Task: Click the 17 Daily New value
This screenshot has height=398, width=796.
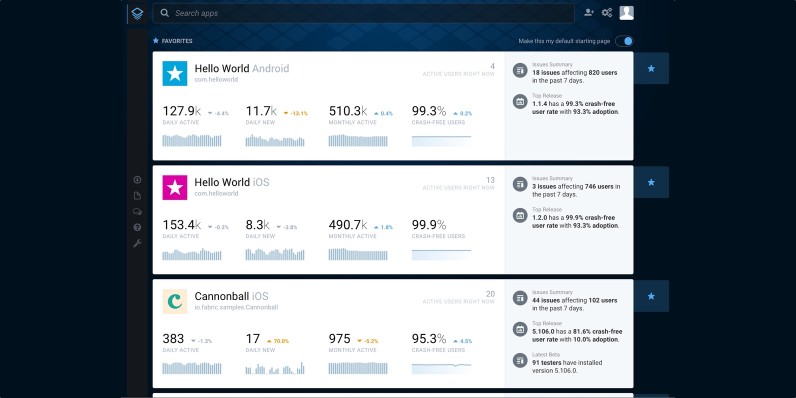Action: 253,339
